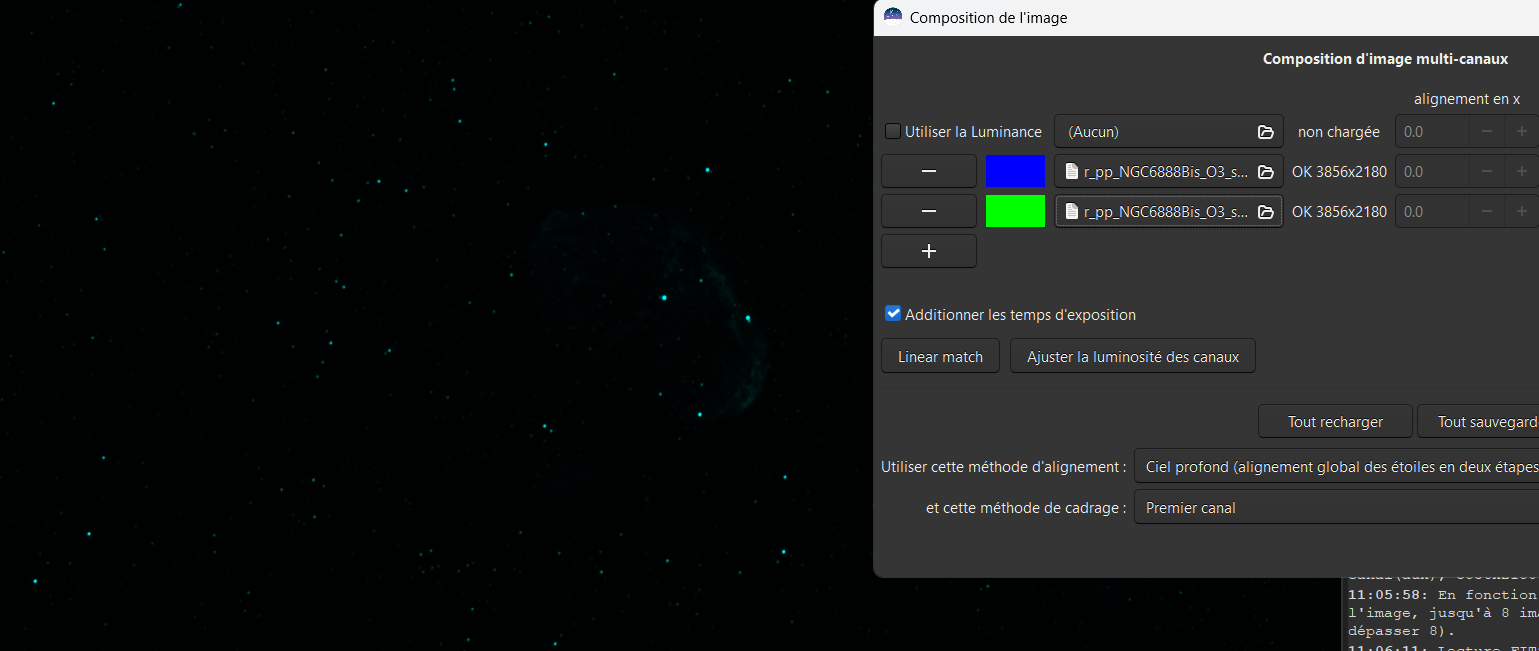Screen dimensions: 1539x651
Task: Expand the cadrage method dropdown (Premier canal)
Action: (x=1336, y=508)
